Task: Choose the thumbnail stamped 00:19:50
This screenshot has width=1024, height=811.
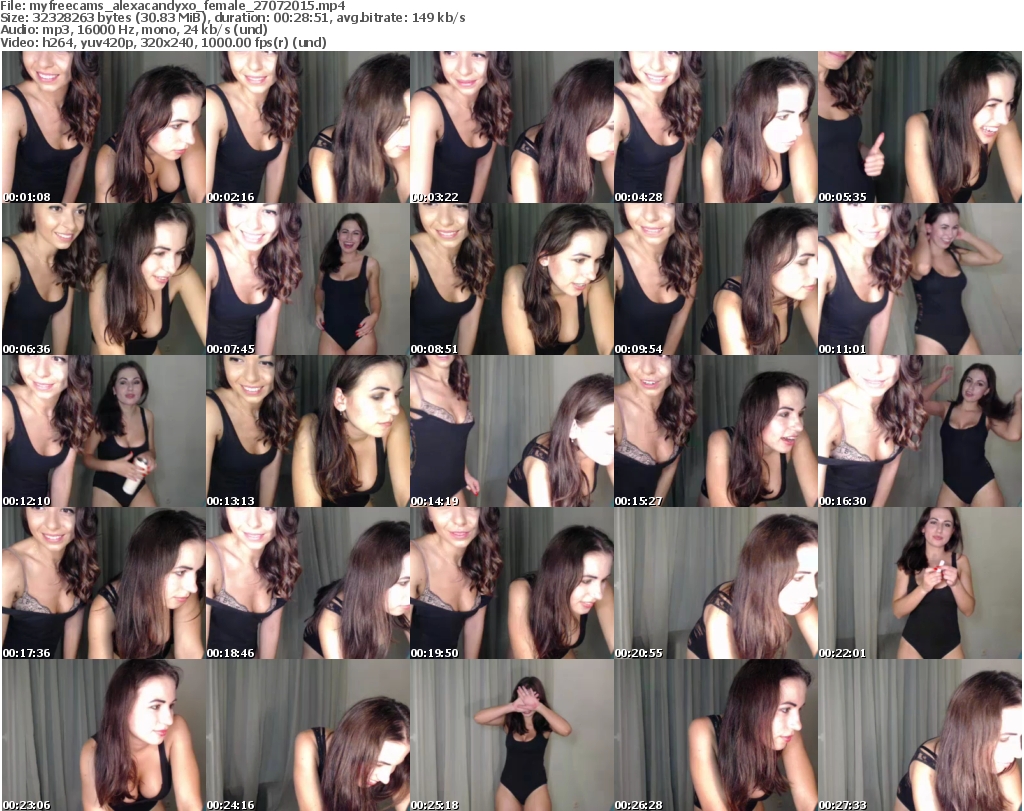Action: tap(511, 583)
